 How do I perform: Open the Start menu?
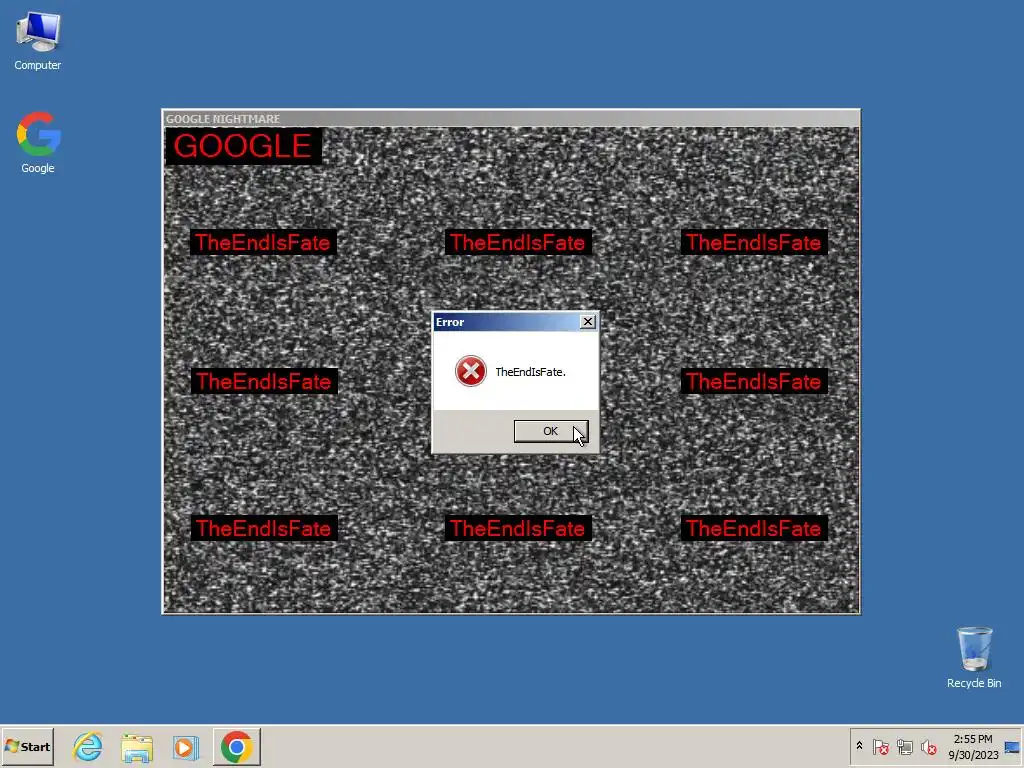coord(27,746)
